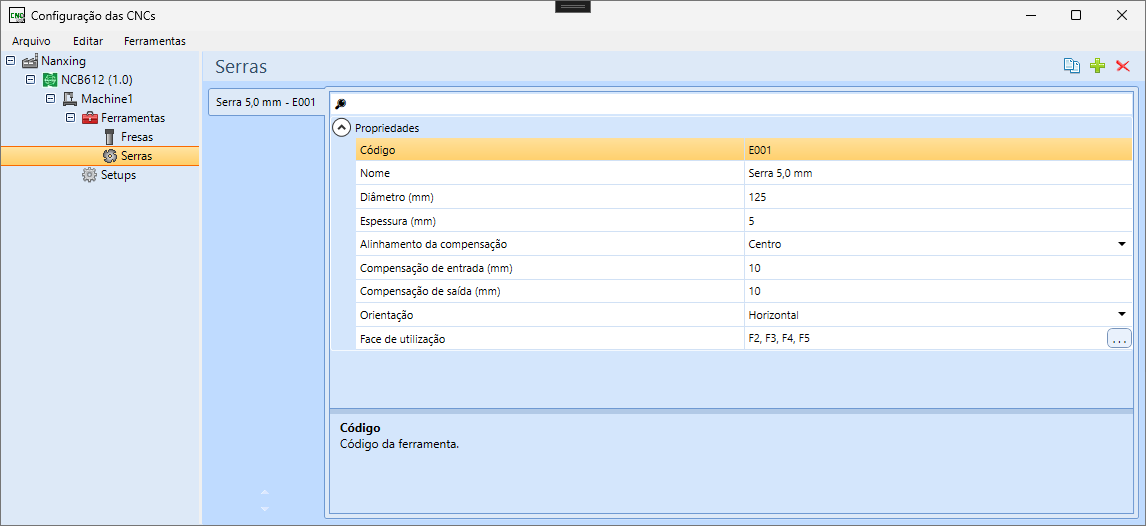
Task: Click the green NCB612 controller icon
Action: (x=50, y=80)
